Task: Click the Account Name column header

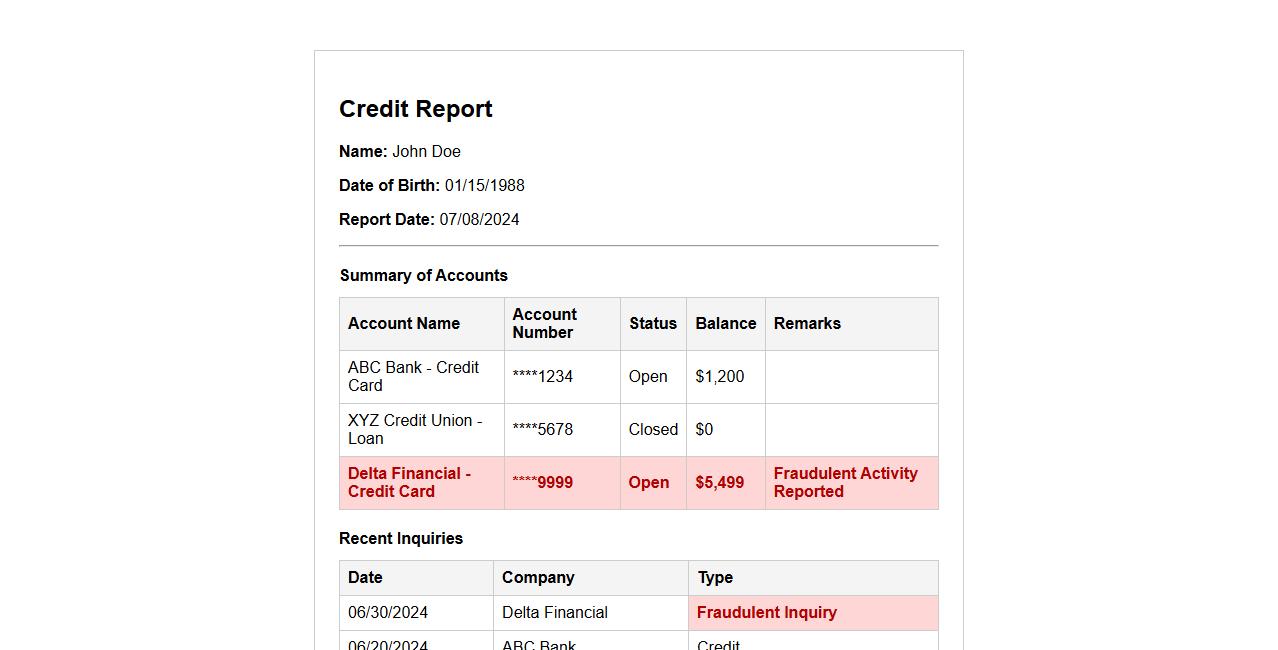Action: [x=404, y=324]
